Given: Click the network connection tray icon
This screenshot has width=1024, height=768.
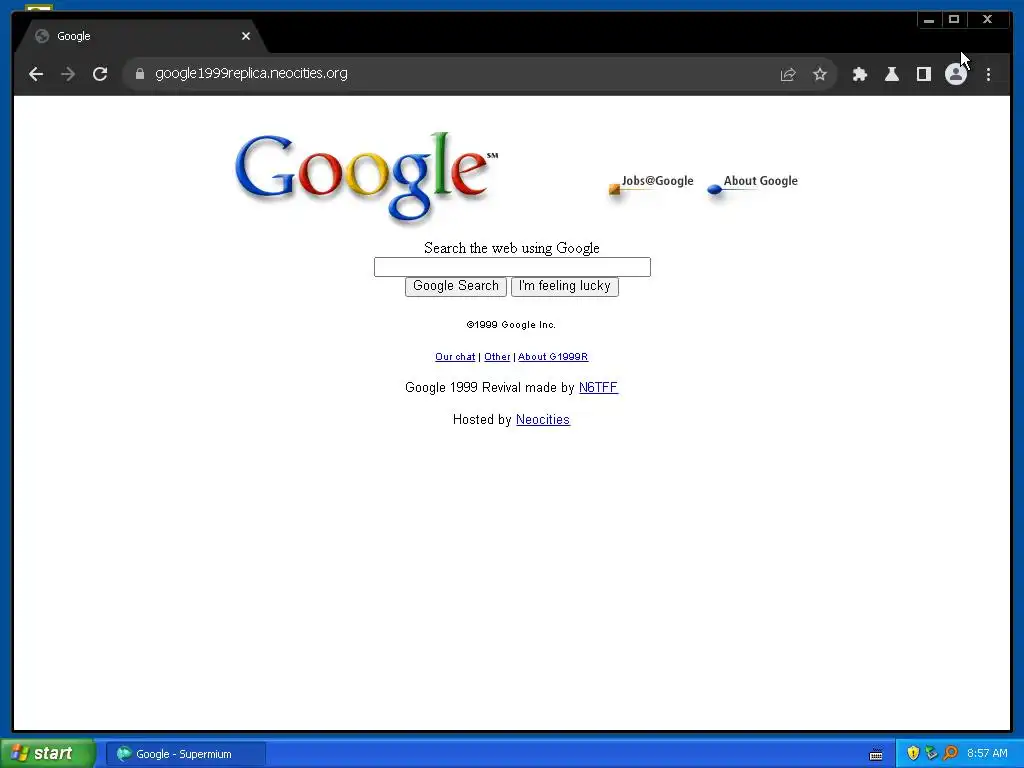Looking at the screenshot, I should 931,753.
